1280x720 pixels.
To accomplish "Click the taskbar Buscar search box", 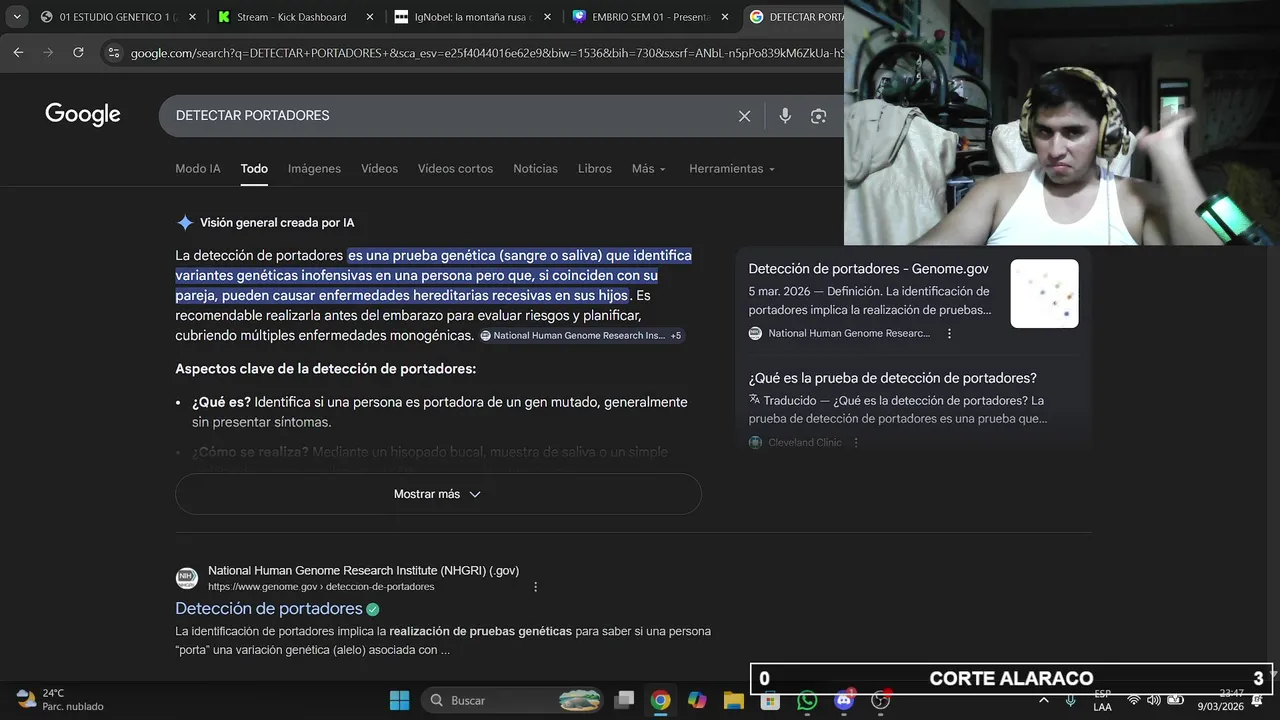I will [x=514, y=700].
